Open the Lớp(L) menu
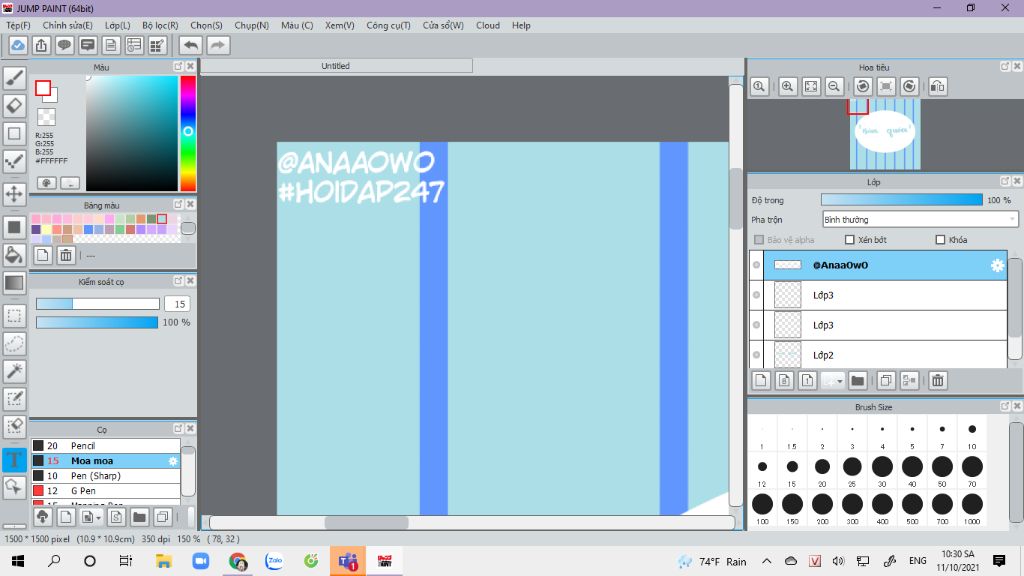 (118, 25)
